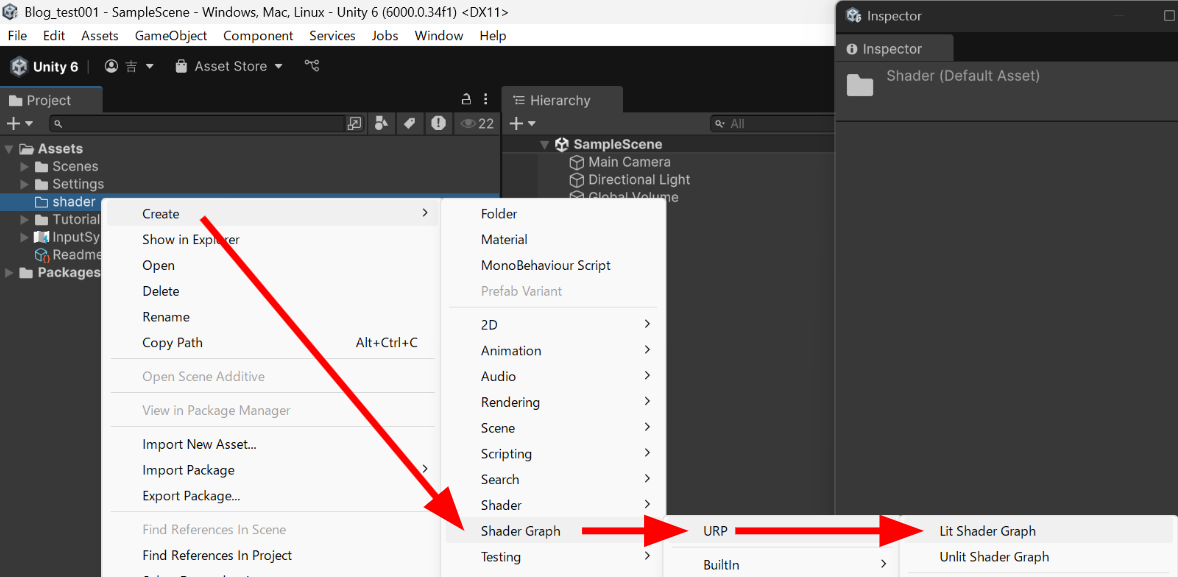Expand the Settings folder arrow

(x=25, y=184)
